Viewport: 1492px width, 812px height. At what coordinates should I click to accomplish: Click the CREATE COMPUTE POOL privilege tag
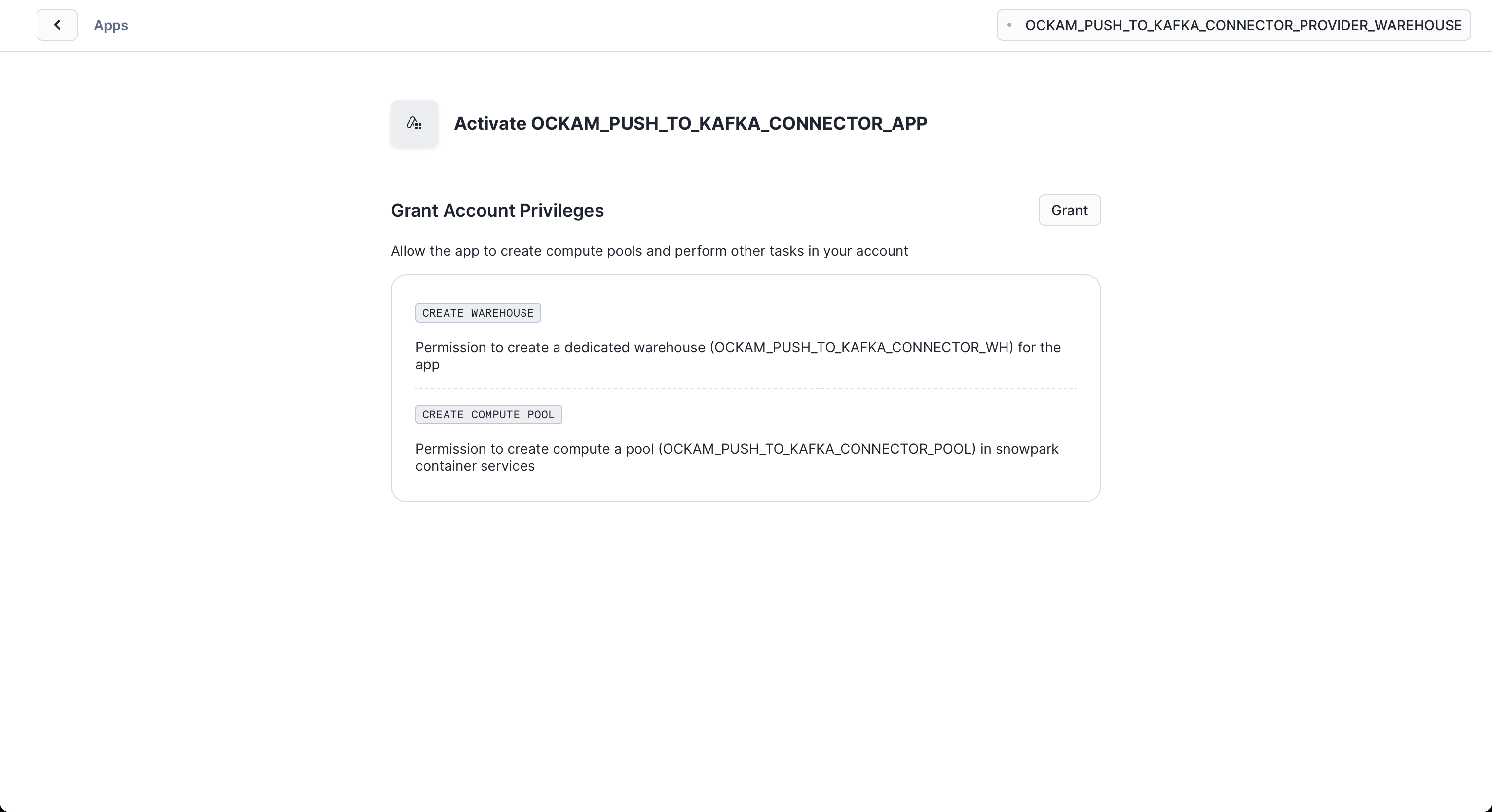coord(488,415)
